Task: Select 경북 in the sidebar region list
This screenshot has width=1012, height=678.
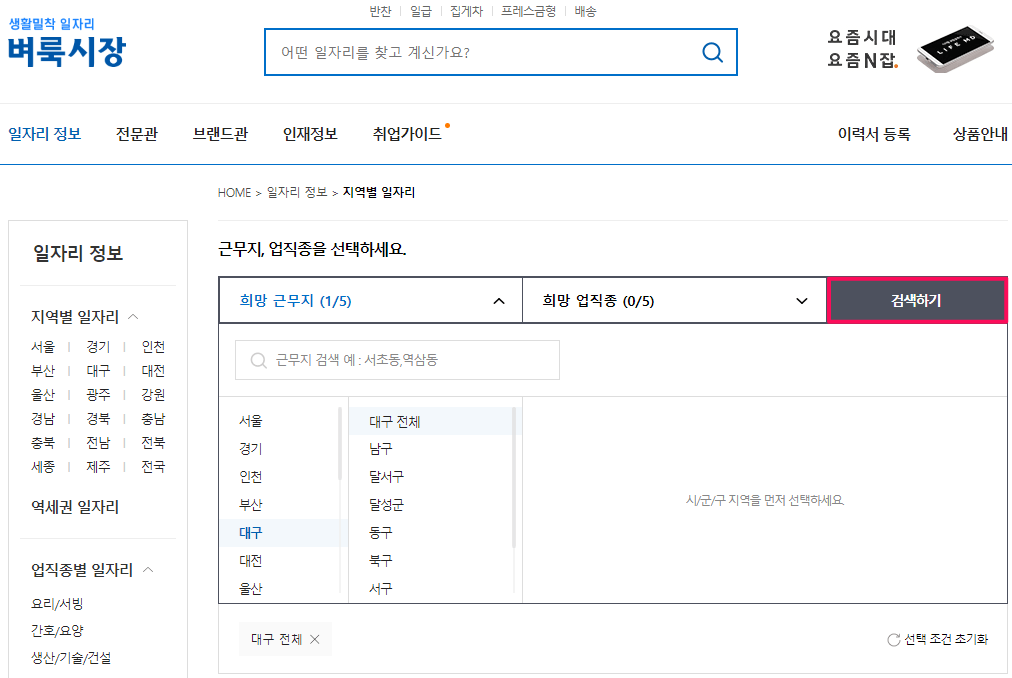Action: (98, 418)
